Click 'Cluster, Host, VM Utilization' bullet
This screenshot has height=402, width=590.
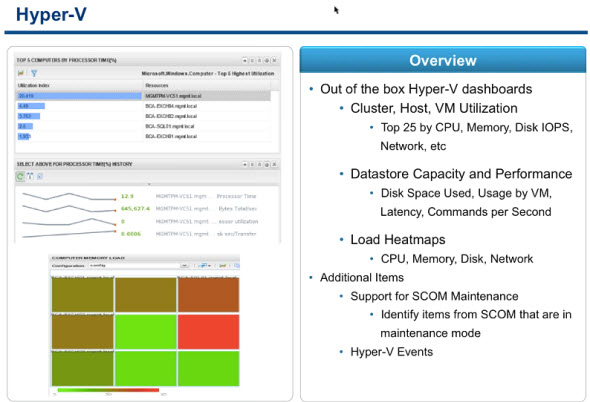pos(434,108)
